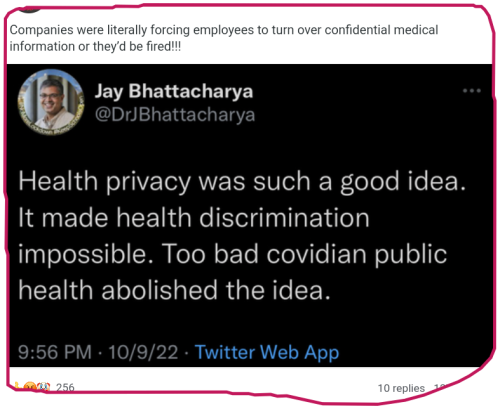Click the "impossible. Too bad covidian public" line
Viewport: 500px width, 409px height.
(x=232, y=254)
